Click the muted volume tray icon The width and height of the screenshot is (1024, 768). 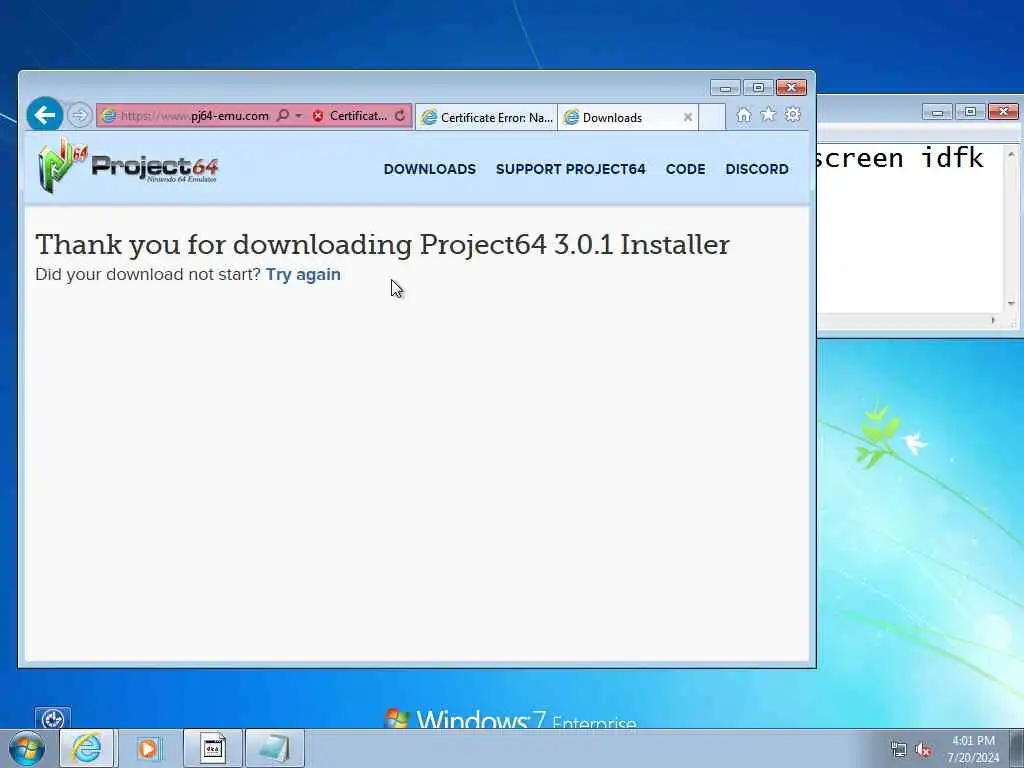click(x=923, y=750)
